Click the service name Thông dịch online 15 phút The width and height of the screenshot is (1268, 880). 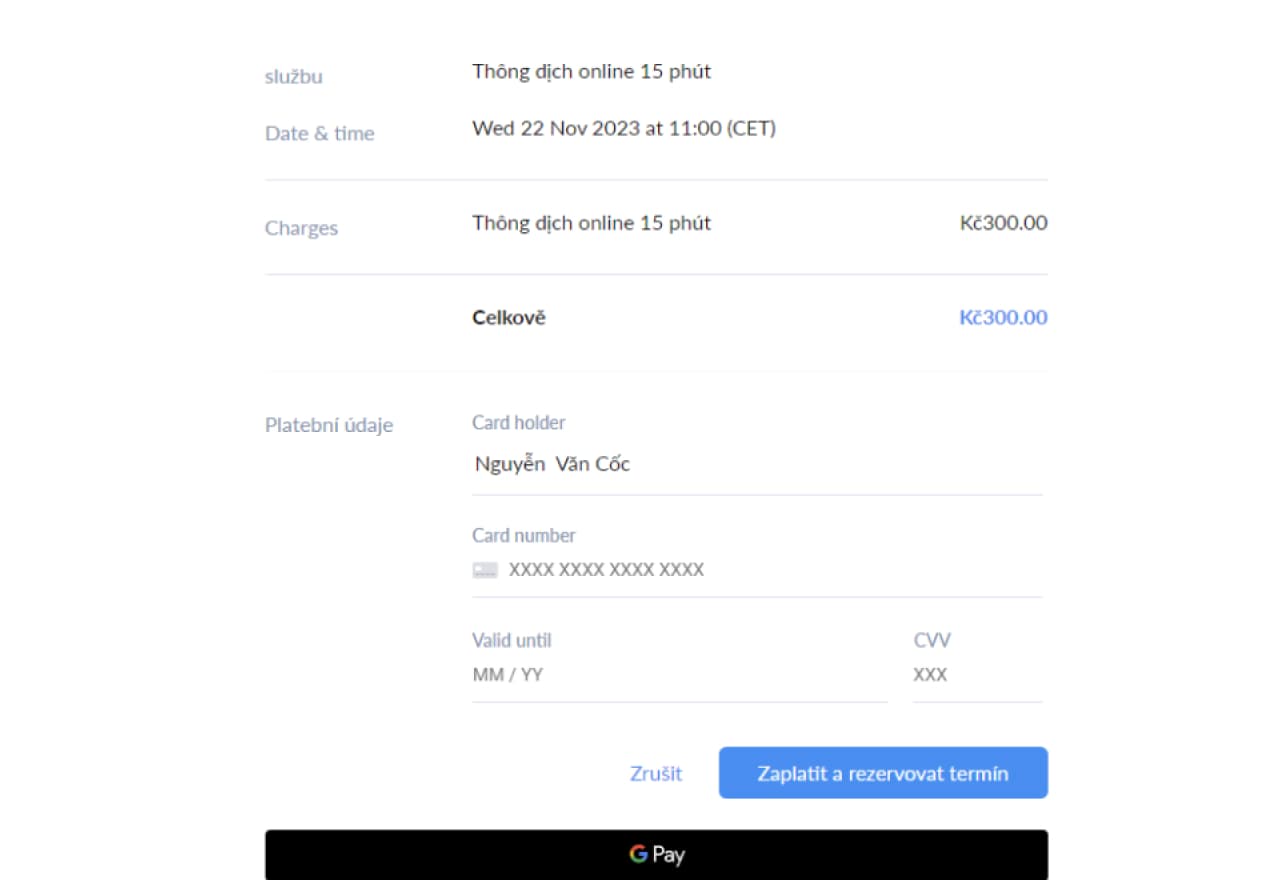(x=591, y=71)
